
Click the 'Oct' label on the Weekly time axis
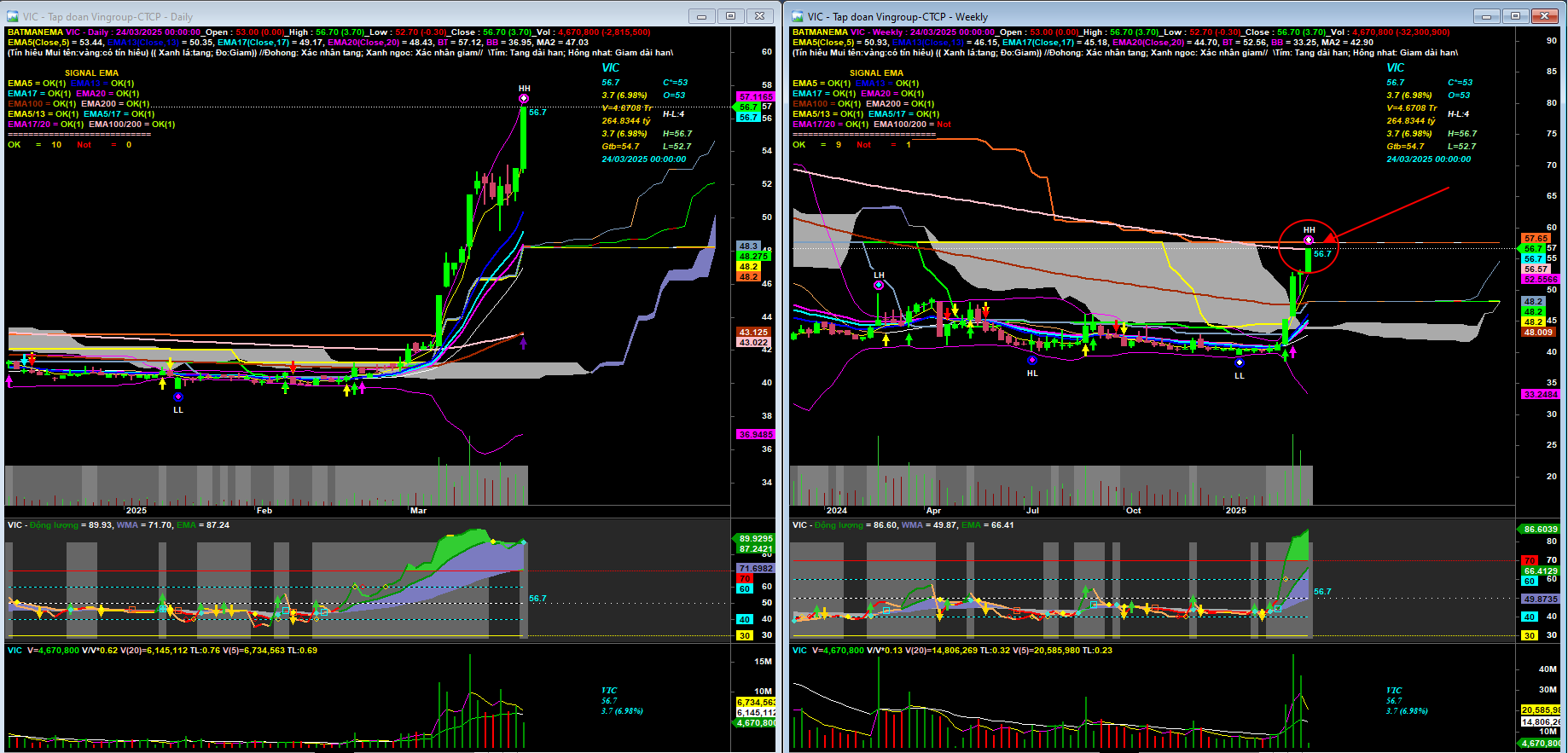pyautogui.click(x=1133, y=511)
